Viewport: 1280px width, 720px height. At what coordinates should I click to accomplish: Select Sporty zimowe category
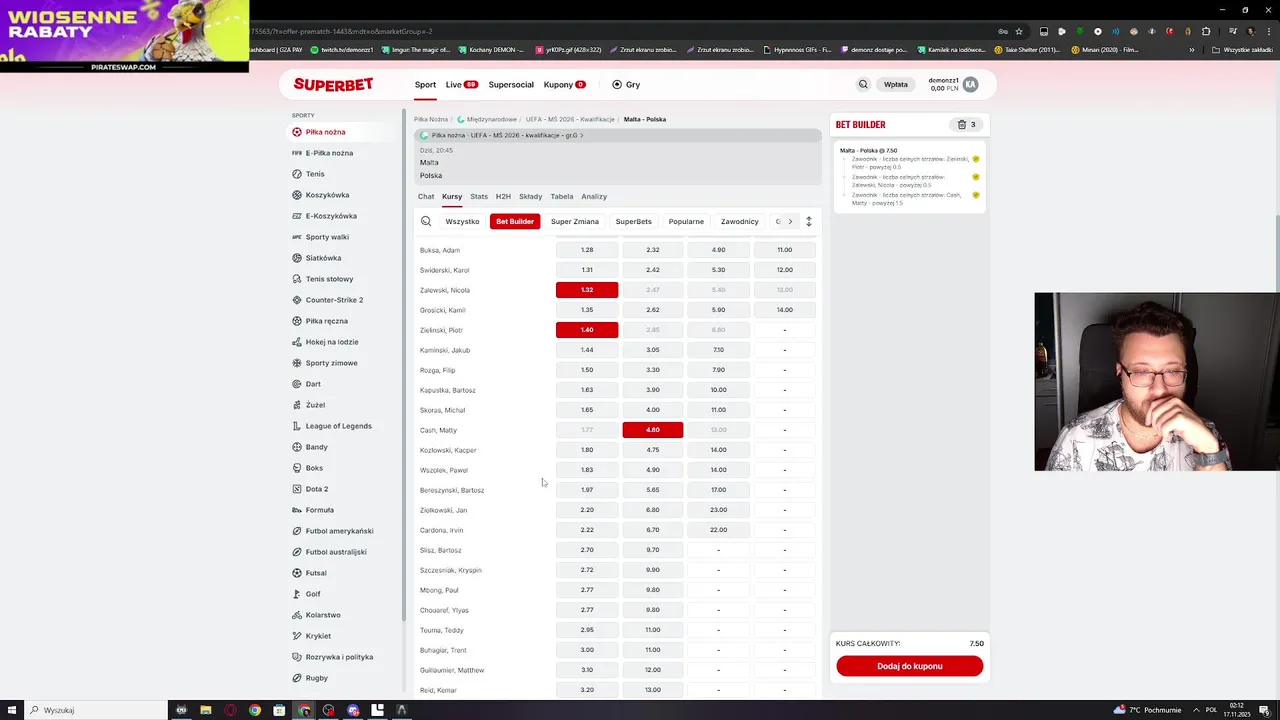pos(324,363)
